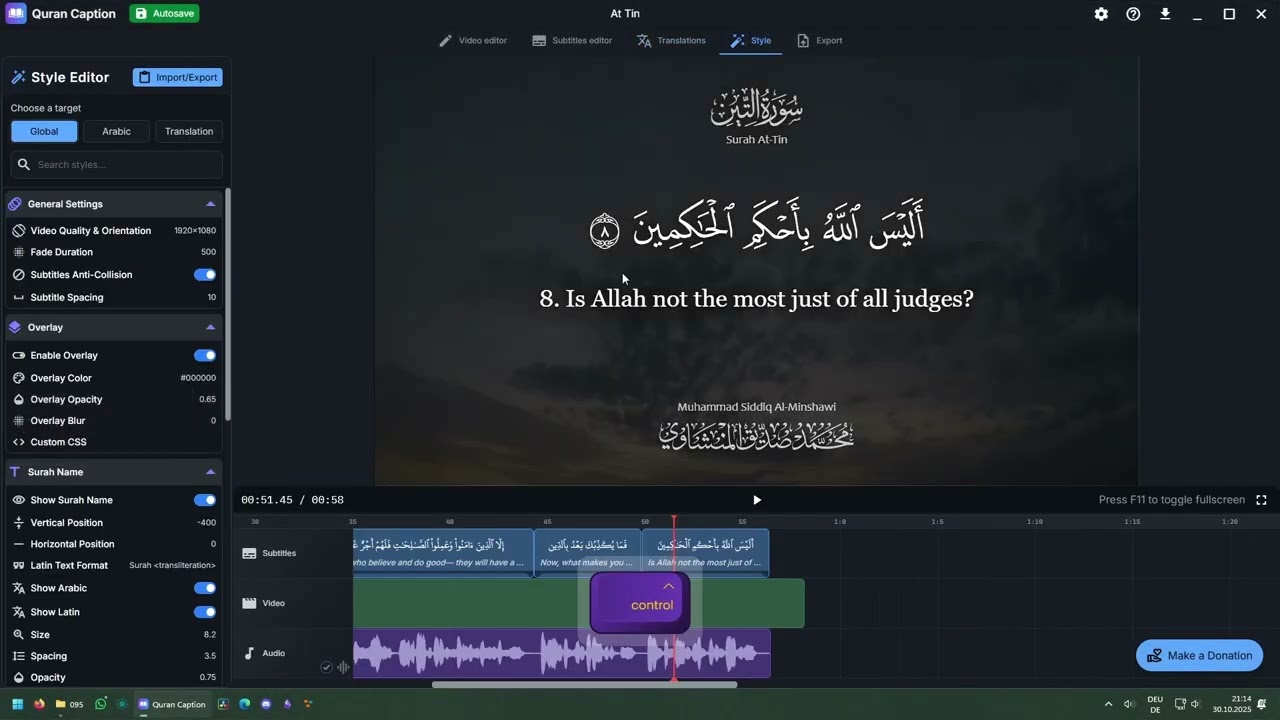Collapse the Overlay section
This screenshot has width=1280, height=720.
coord(210,327)
